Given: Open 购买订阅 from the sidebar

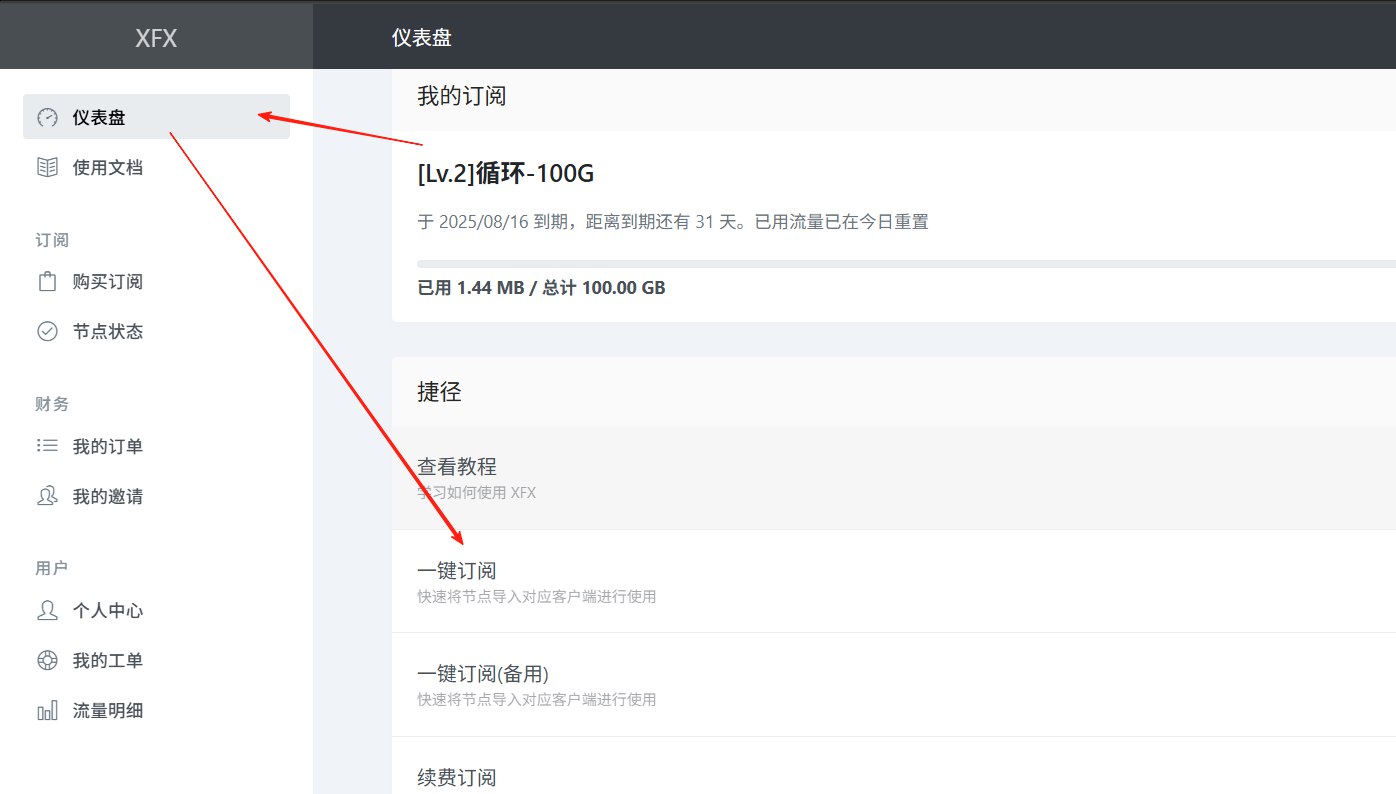Looking at the screenshot, I should [107, 281].
